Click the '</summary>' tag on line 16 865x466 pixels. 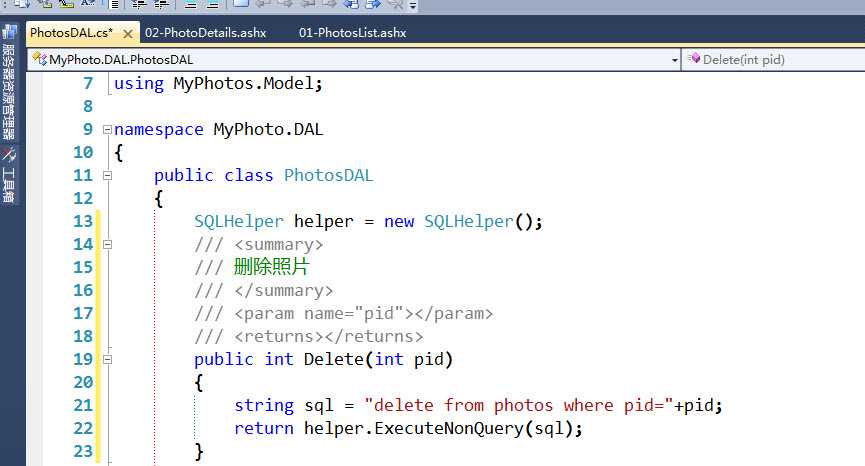(x=284, y=291)
